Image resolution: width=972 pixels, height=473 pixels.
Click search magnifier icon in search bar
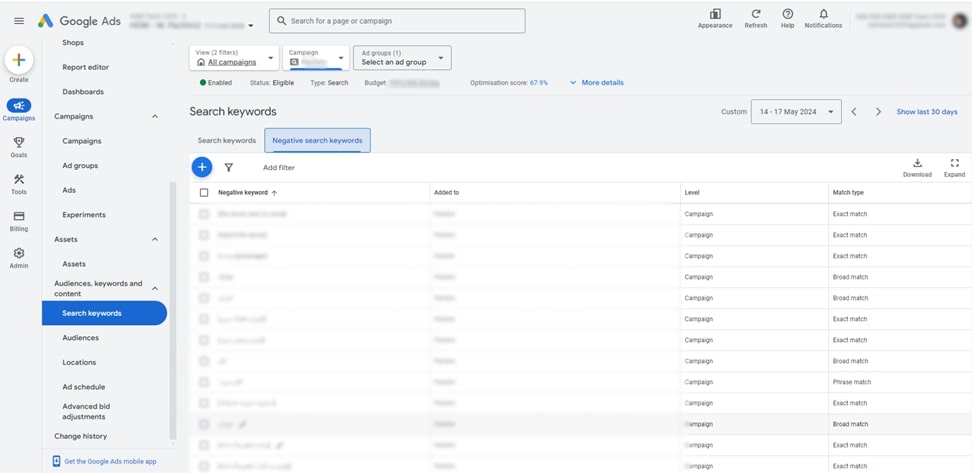(x=282, y=20)
